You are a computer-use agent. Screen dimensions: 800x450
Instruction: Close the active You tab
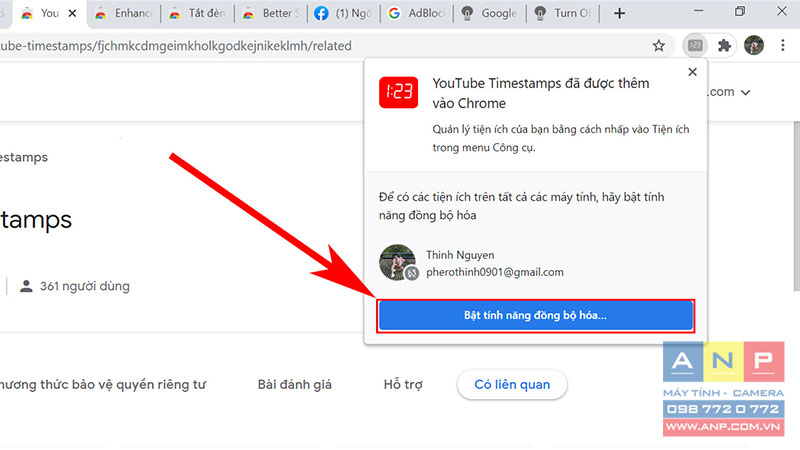[72, 13]
